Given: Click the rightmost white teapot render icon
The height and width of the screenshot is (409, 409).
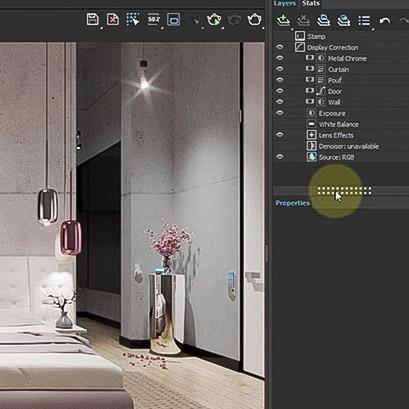Looking at the screenshot, I should (255, 19).
